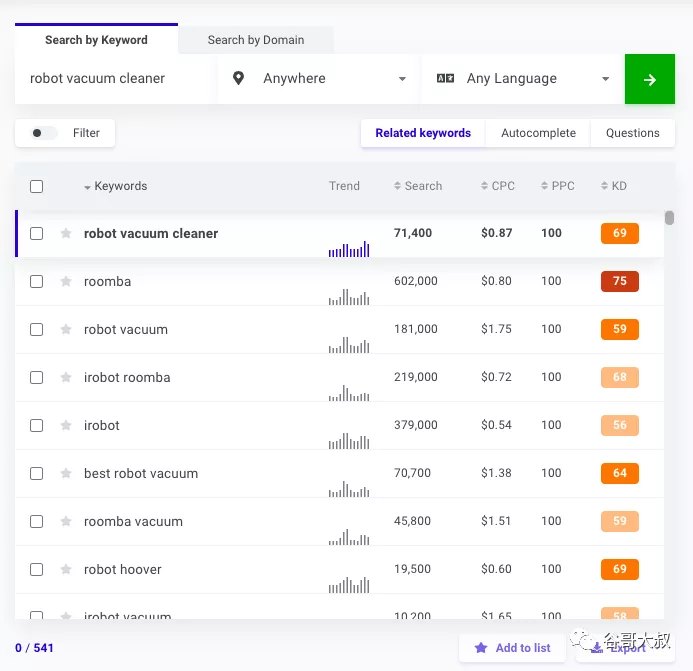The width and height of the screenshot is (693, 671).
Task: Star the 'irobot' keyword row
Action: coord(66,425)
